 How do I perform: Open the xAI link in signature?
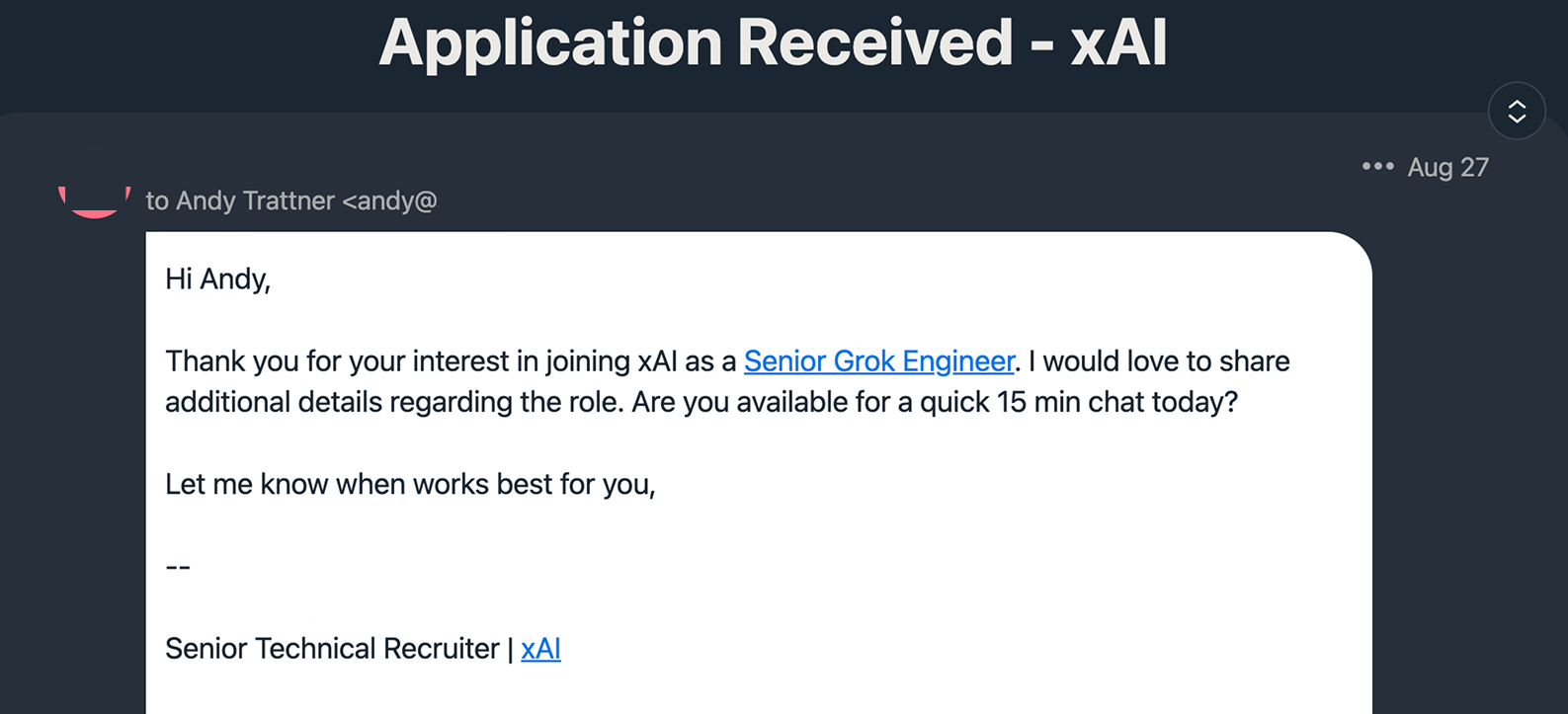click(x=540, y=649)
